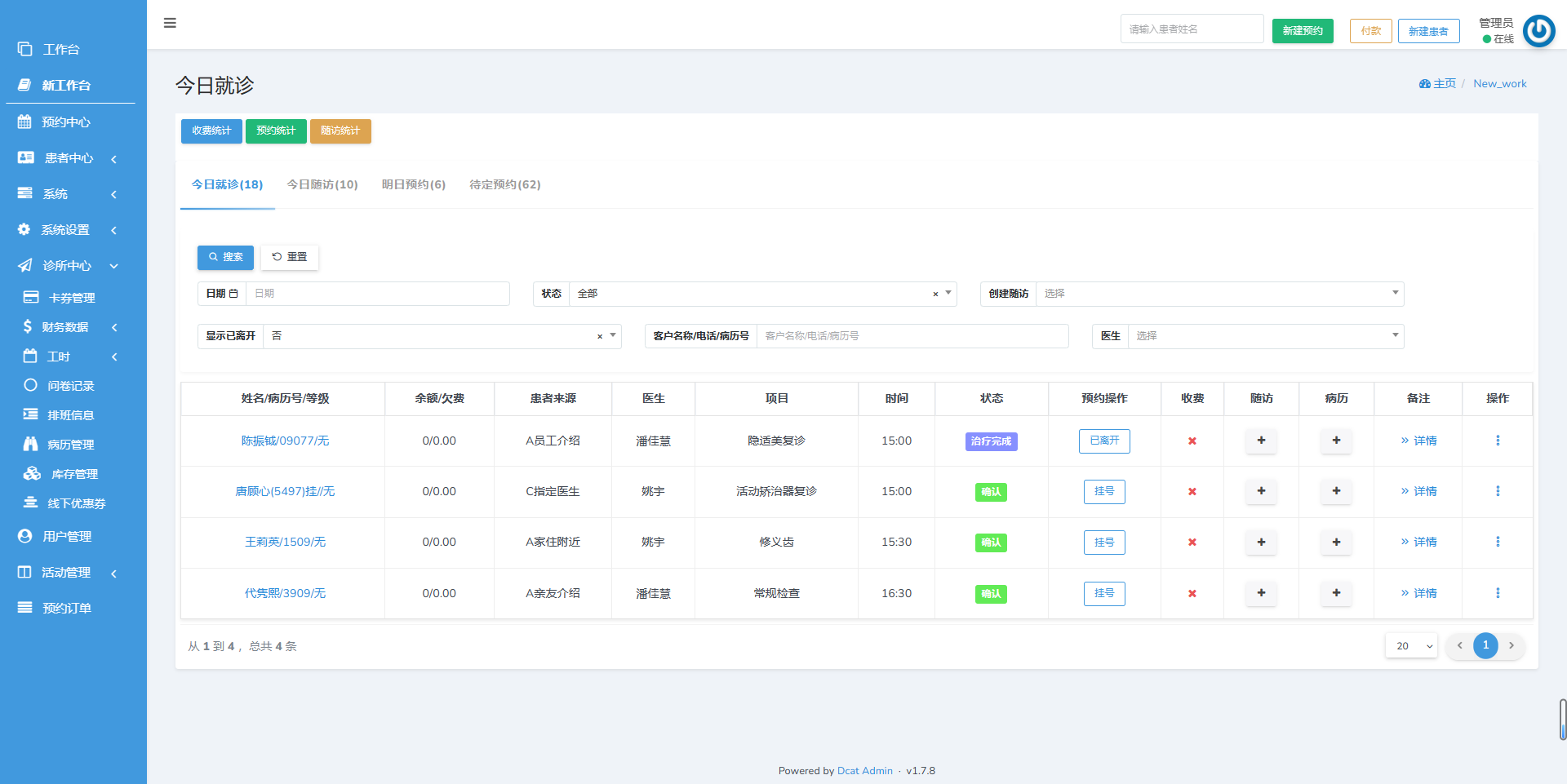The image size is (1567, 784).
Task: Expand 财务数据 submenu
Action: point(73,327)
